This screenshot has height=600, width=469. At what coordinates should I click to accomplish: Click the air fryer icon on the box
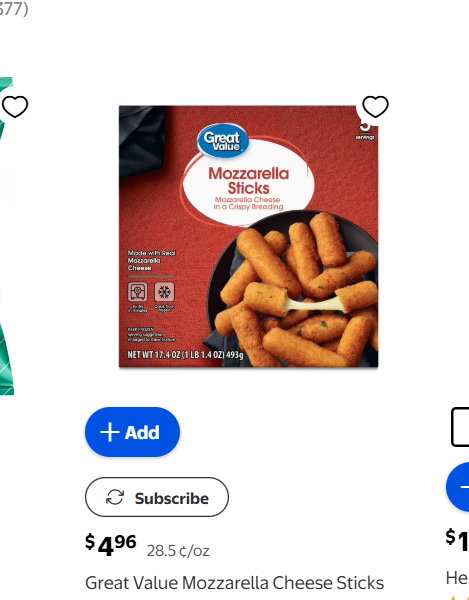click(x=138, y=292)
